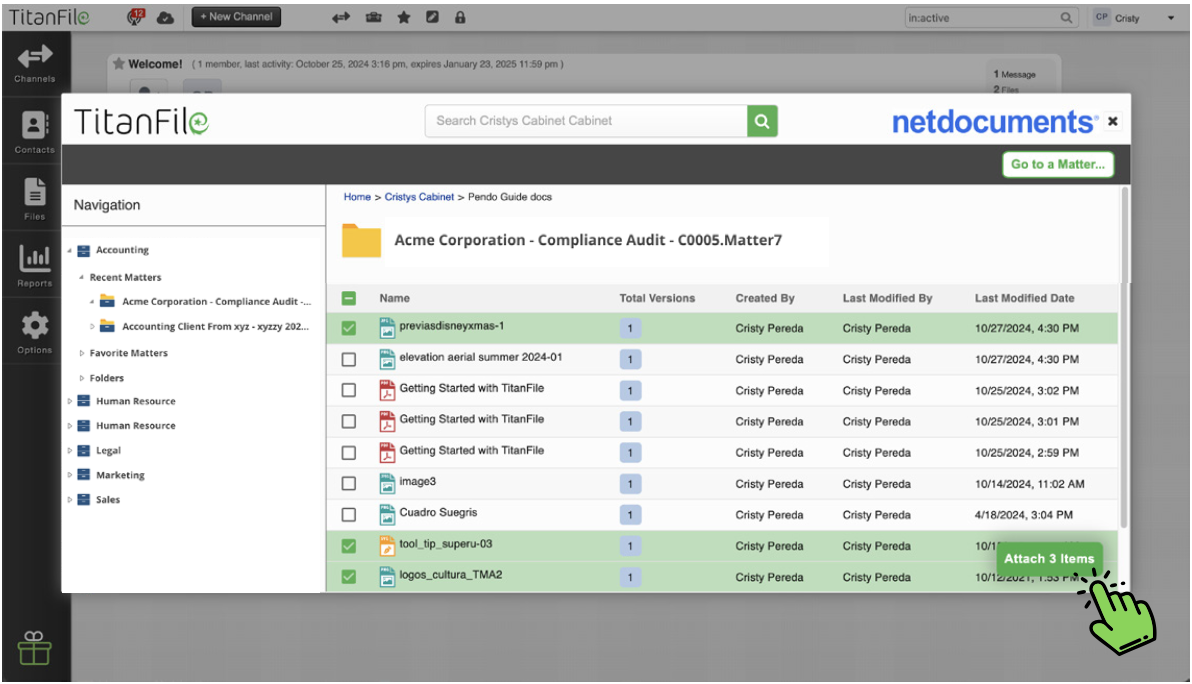
Task: Click the edit pencil toolbar icon
Action: pyautogui.click(x=433, y=17)
